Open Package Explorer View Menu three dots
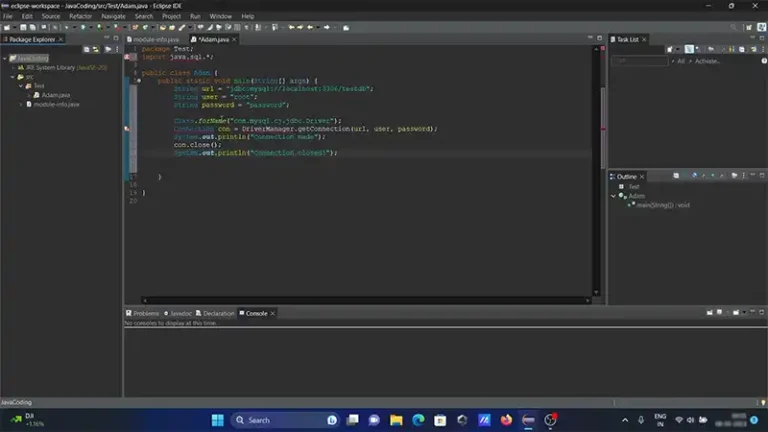Image resolution: width=768 pixels, height=432 pixels. pyautogui.click(x=117, y=49)
